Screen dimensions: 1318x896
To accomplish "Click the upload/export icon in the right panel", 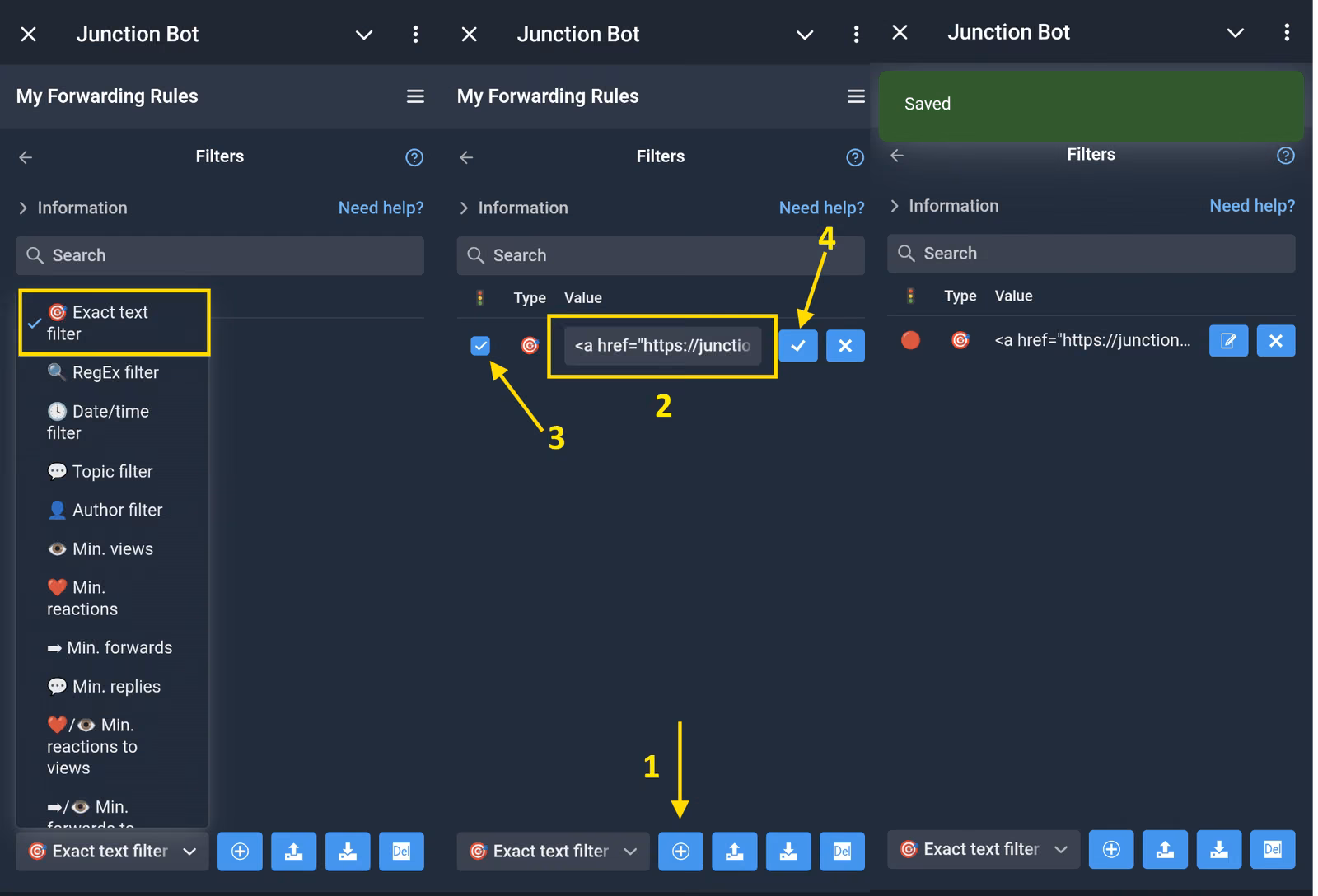I will click(x=1165, y=849).
